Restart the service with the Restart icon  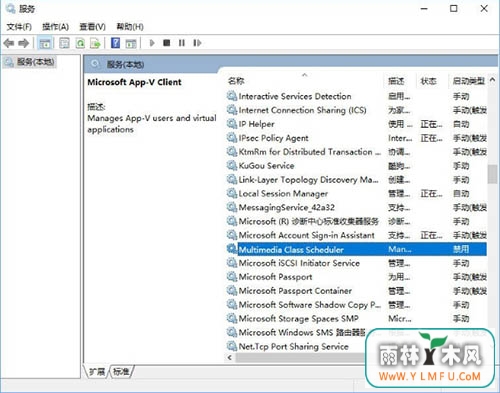tap(197, 43)
